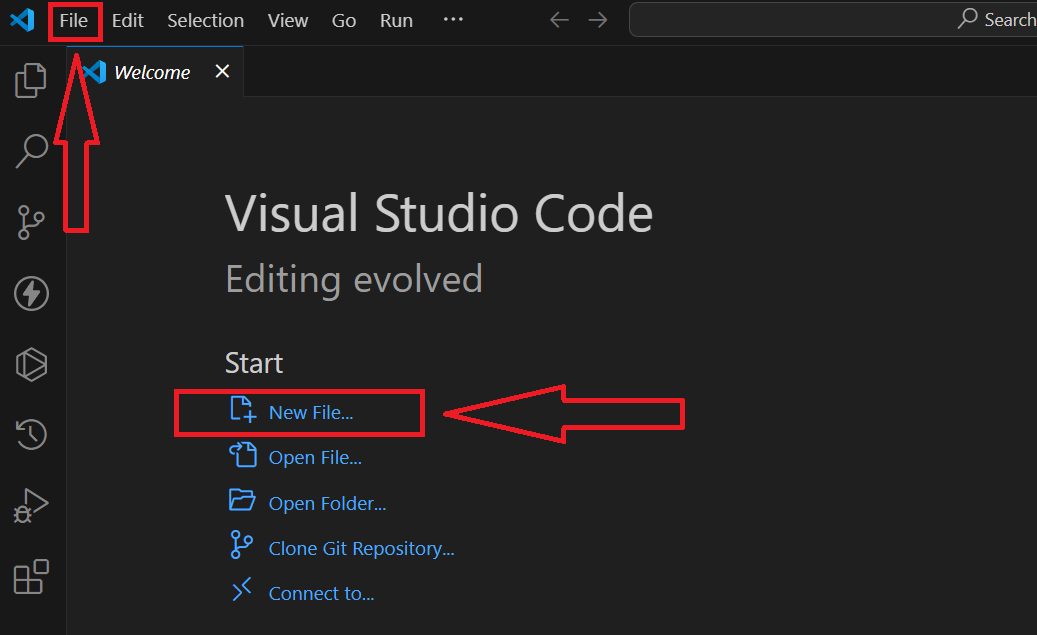Viewport: 1037px width, 635px height.
Task: Click the Open File icon
Action: click(x=243, y=454)
